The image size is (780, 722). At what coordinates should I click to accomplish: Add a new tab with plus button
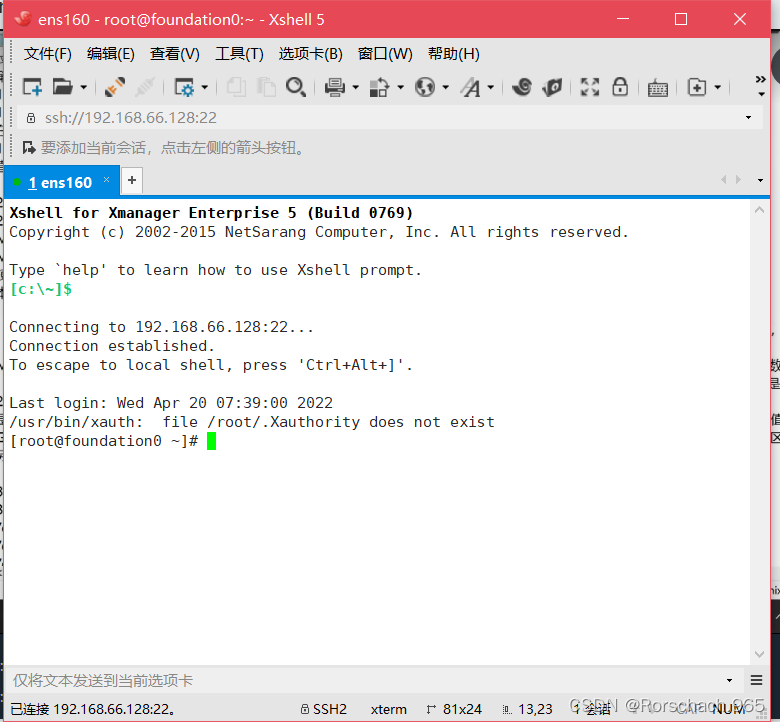[x=132, y=180]
